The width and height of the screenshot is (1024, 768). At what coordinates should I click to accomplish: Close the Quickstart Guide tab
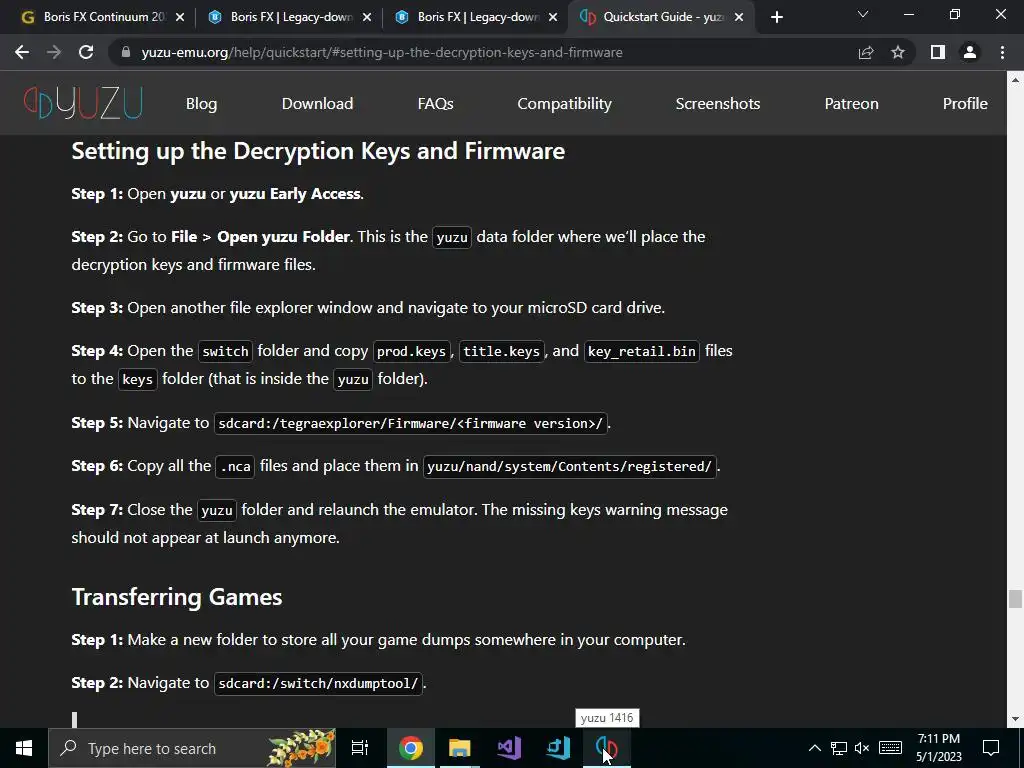pyautogui.click(x=739, y=18)
